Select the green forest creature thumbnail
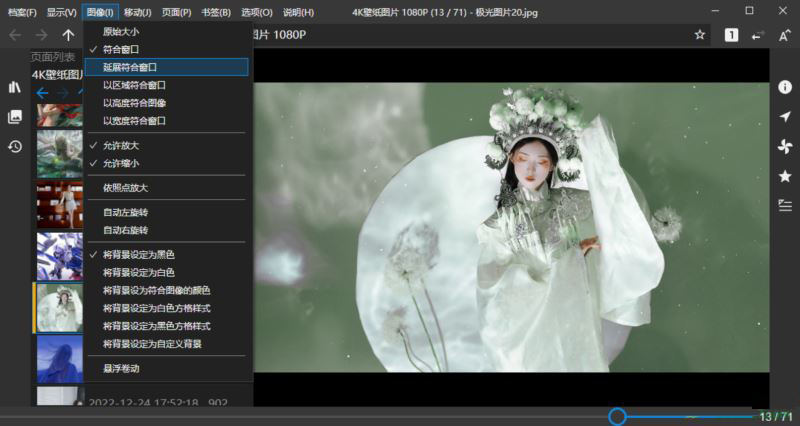This screenshot has width=800, height=426. click(60, 154)
